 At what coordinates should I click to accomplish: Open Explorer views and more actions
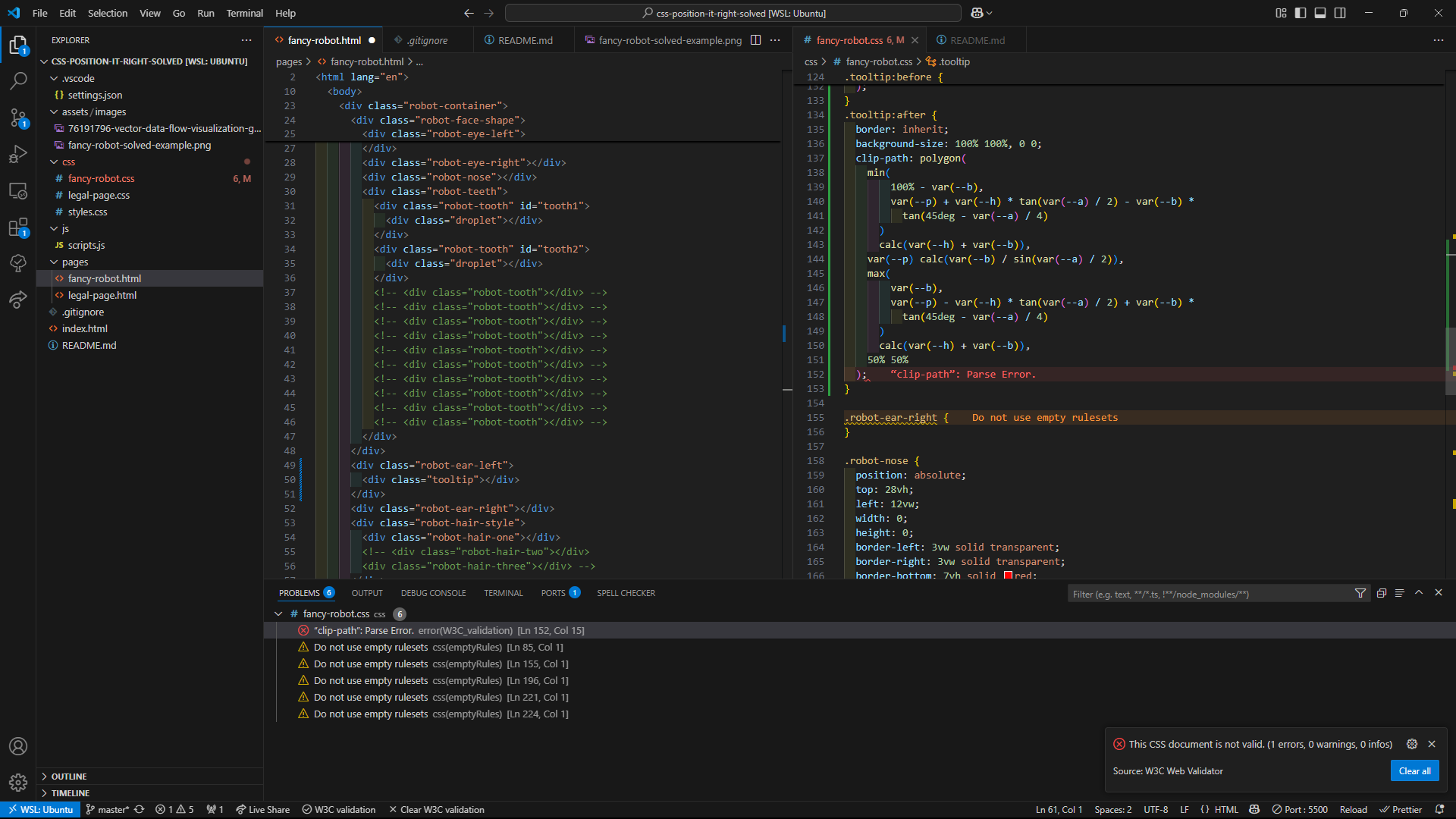point(246,40)
